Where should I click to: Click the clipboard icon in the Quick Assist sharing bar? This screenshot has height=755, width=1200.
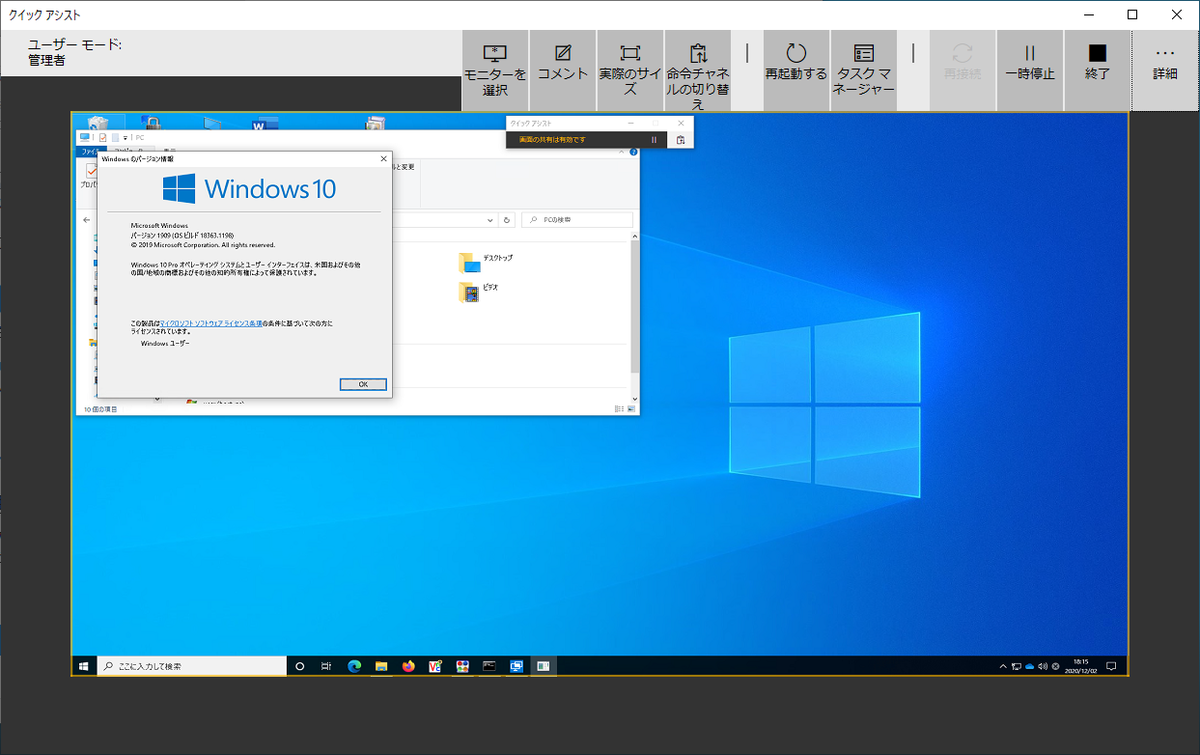pyautogui.click(x=681, y=140)
